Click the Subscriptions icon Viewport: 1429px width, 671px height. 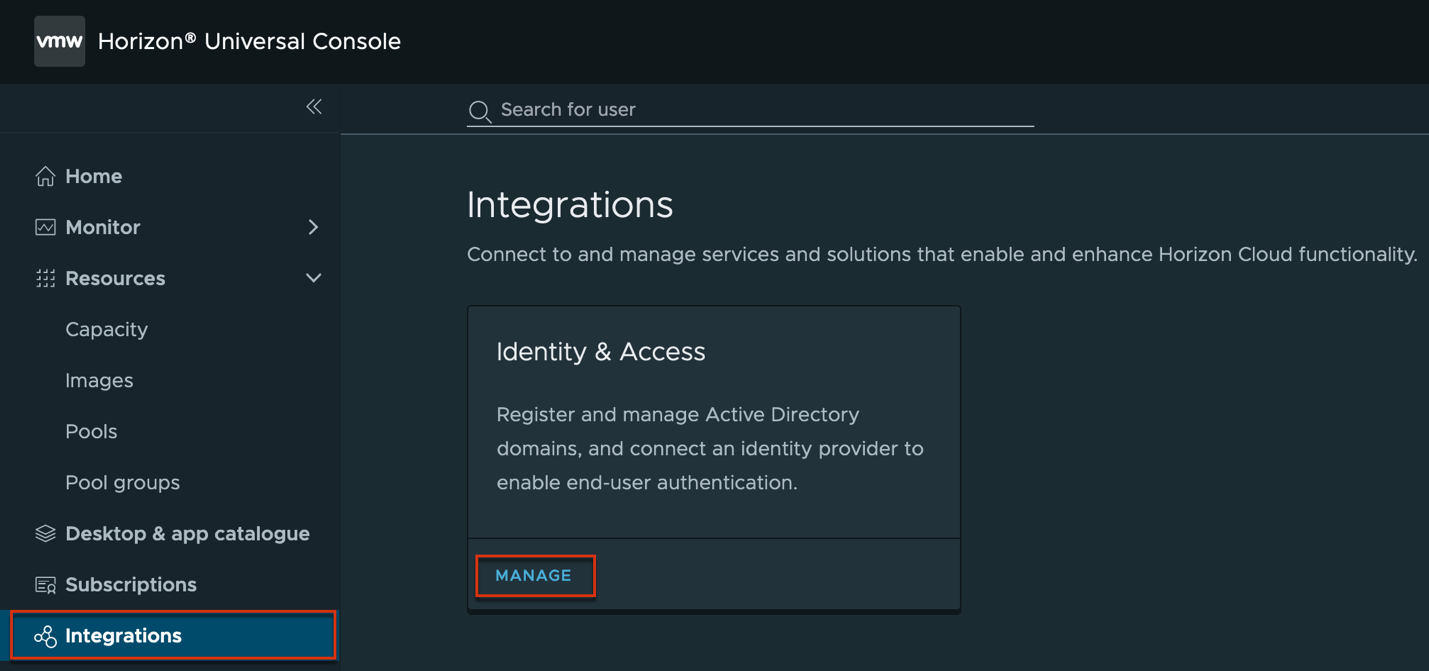coord(45,585)
